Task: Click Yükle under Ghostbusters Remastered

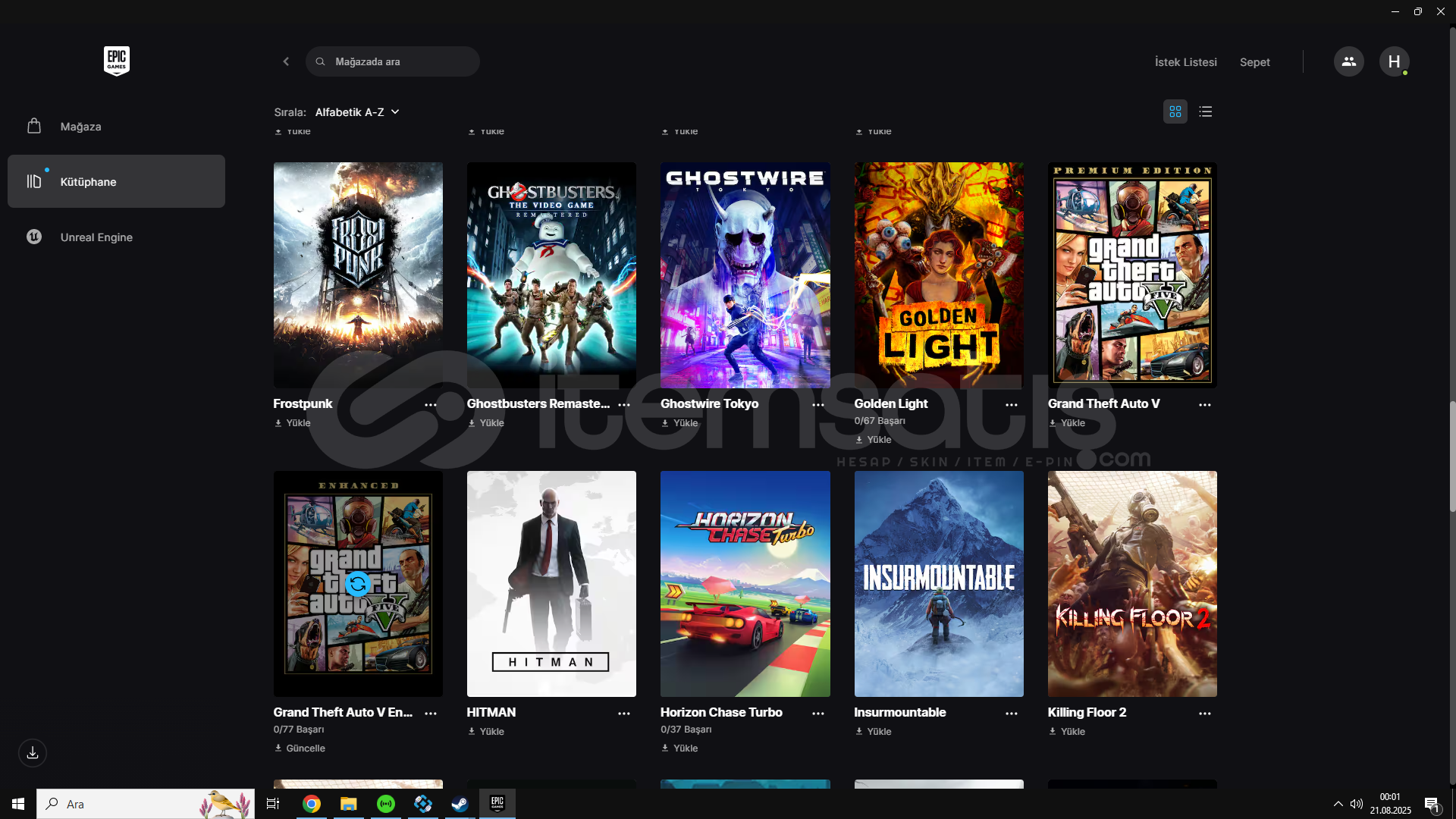Action: pyautogui.click(x=486, y=423)
